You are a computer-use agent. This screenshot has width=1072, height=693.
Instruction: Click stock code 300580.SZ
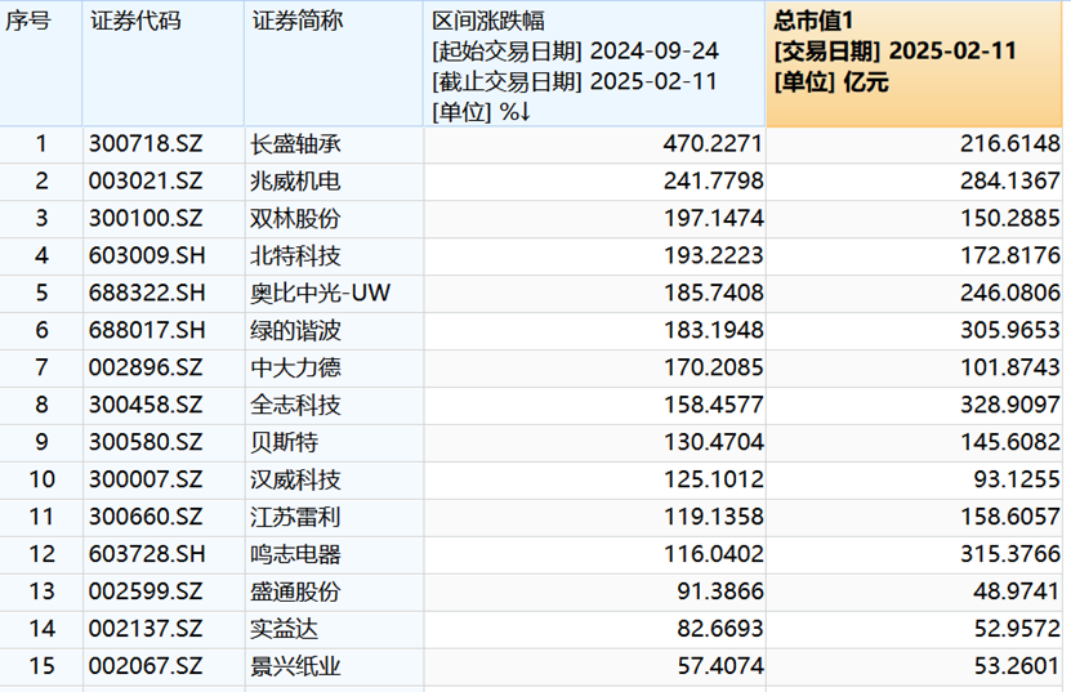click(146, 442)
